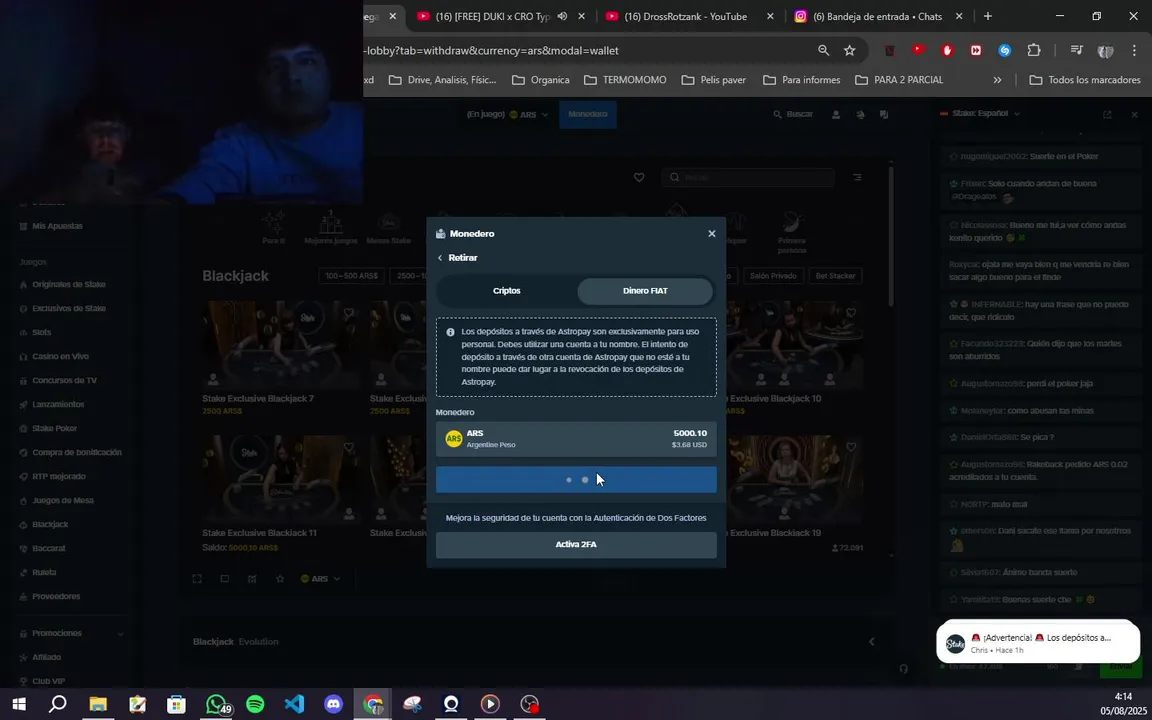Open the user profile icon in header
Viewport: 1152px width, 720px height.
(835, 115)
